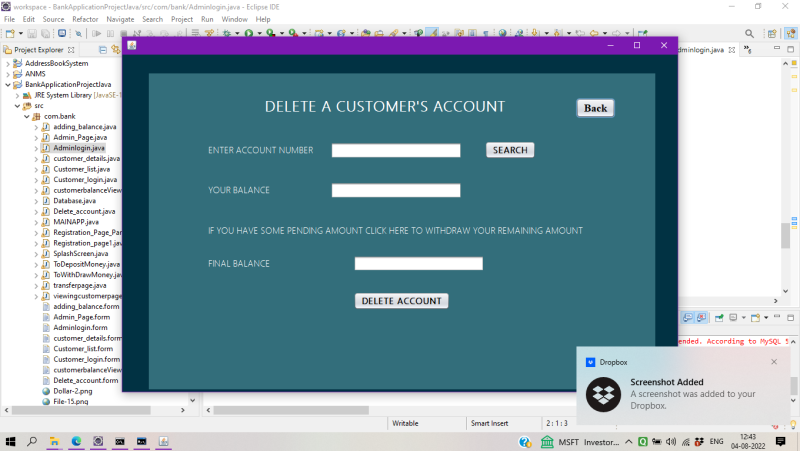
Task: Collapse the com.bank package
Action: click(x=27, y=116)
